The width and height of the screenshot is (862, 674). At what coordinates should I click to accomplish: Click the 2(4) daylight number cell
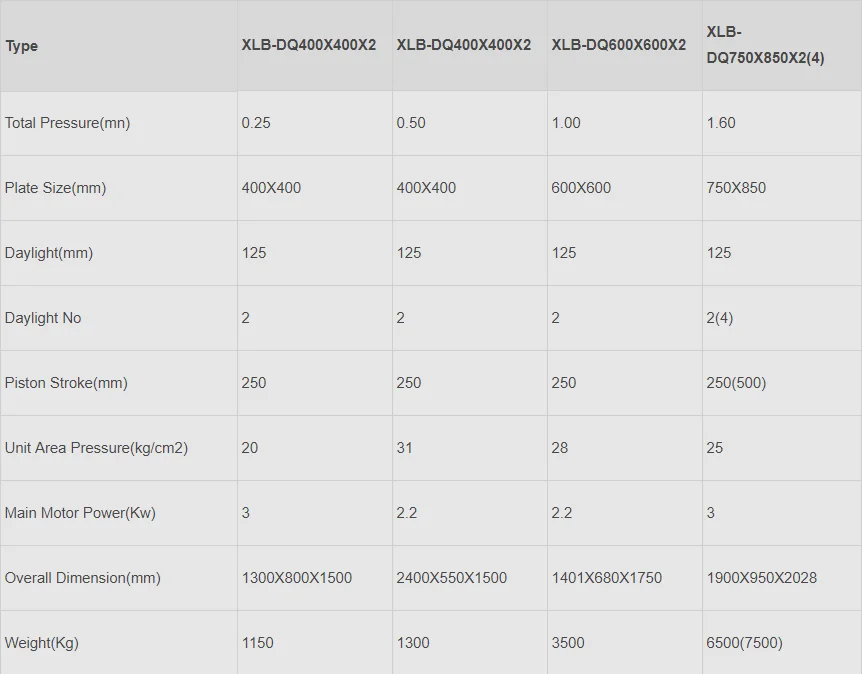(720, 318)
